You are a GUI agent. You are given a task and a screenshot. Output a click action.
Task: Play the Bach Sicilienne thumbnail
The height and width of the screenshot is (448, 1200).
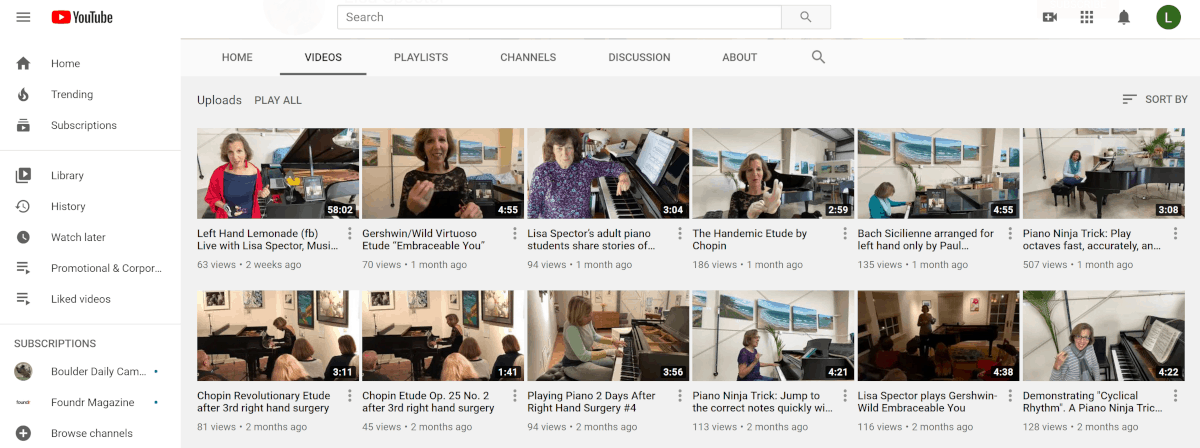pos(938,173)
